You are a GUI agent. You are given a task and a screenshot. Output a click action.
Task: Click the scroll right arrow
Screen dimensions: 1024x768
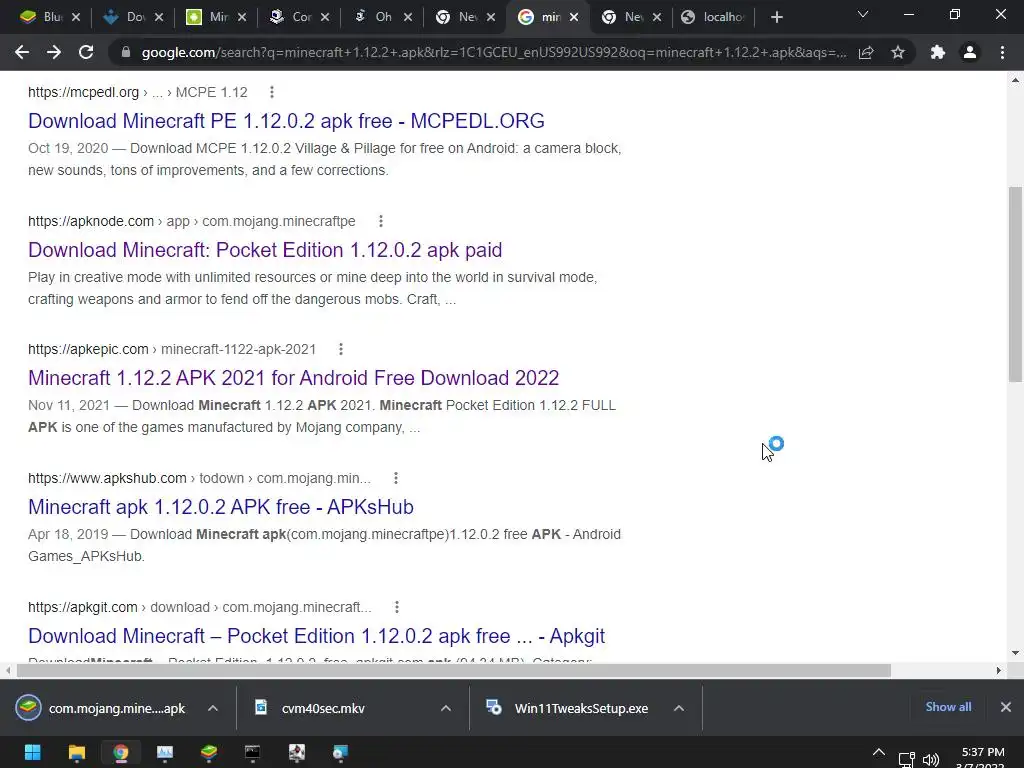pyautogui.click(x=999, y=671)
